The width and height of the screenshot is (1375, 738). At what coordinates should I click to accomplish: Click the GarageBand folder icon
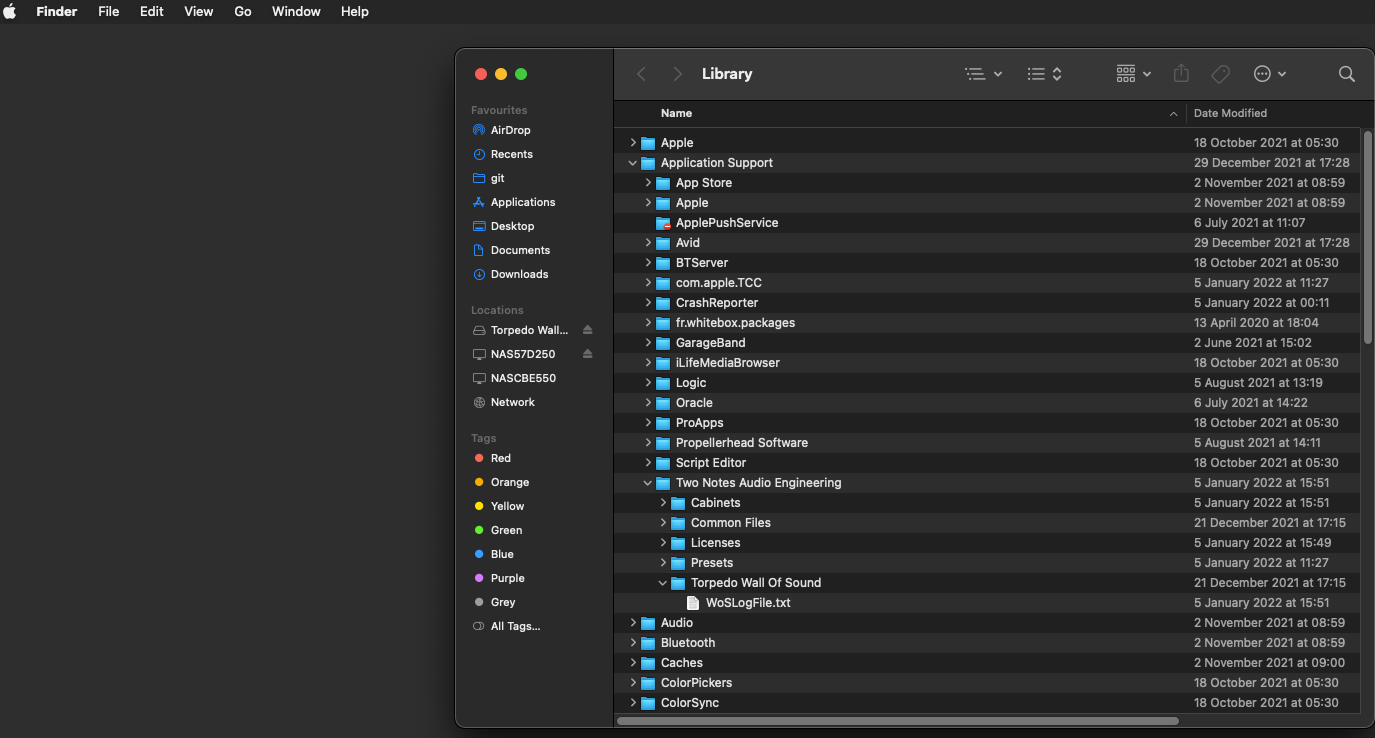[662, 343]
